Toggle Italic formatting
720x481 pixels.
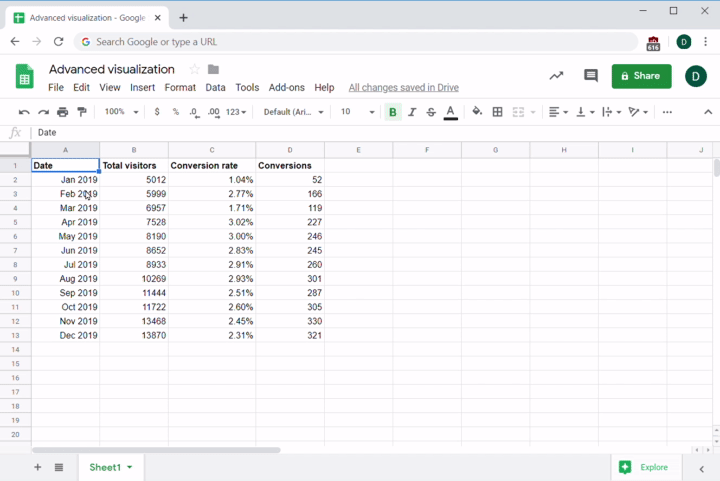click(412, 112)
